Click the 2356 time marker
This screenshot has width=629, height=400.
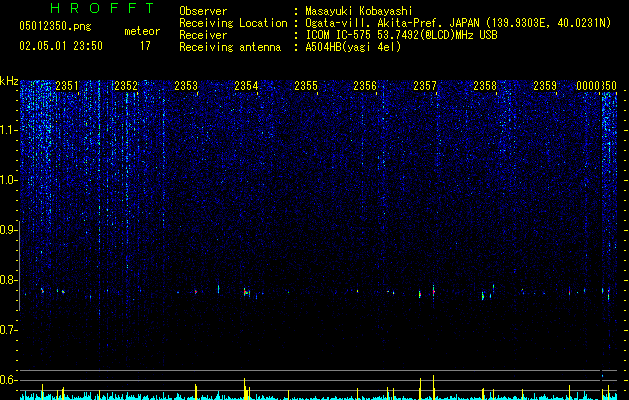point(365,86)
